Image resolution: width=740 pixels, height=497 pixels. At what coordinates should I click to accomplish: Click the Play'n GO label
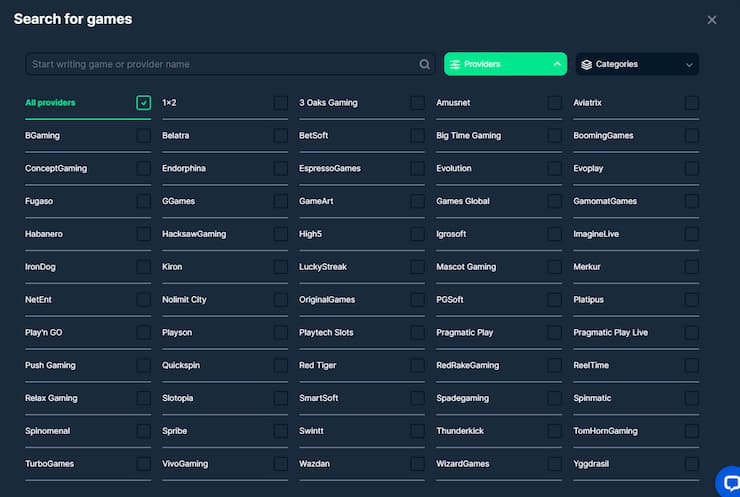pyautogui.click(x=43, y=332)
